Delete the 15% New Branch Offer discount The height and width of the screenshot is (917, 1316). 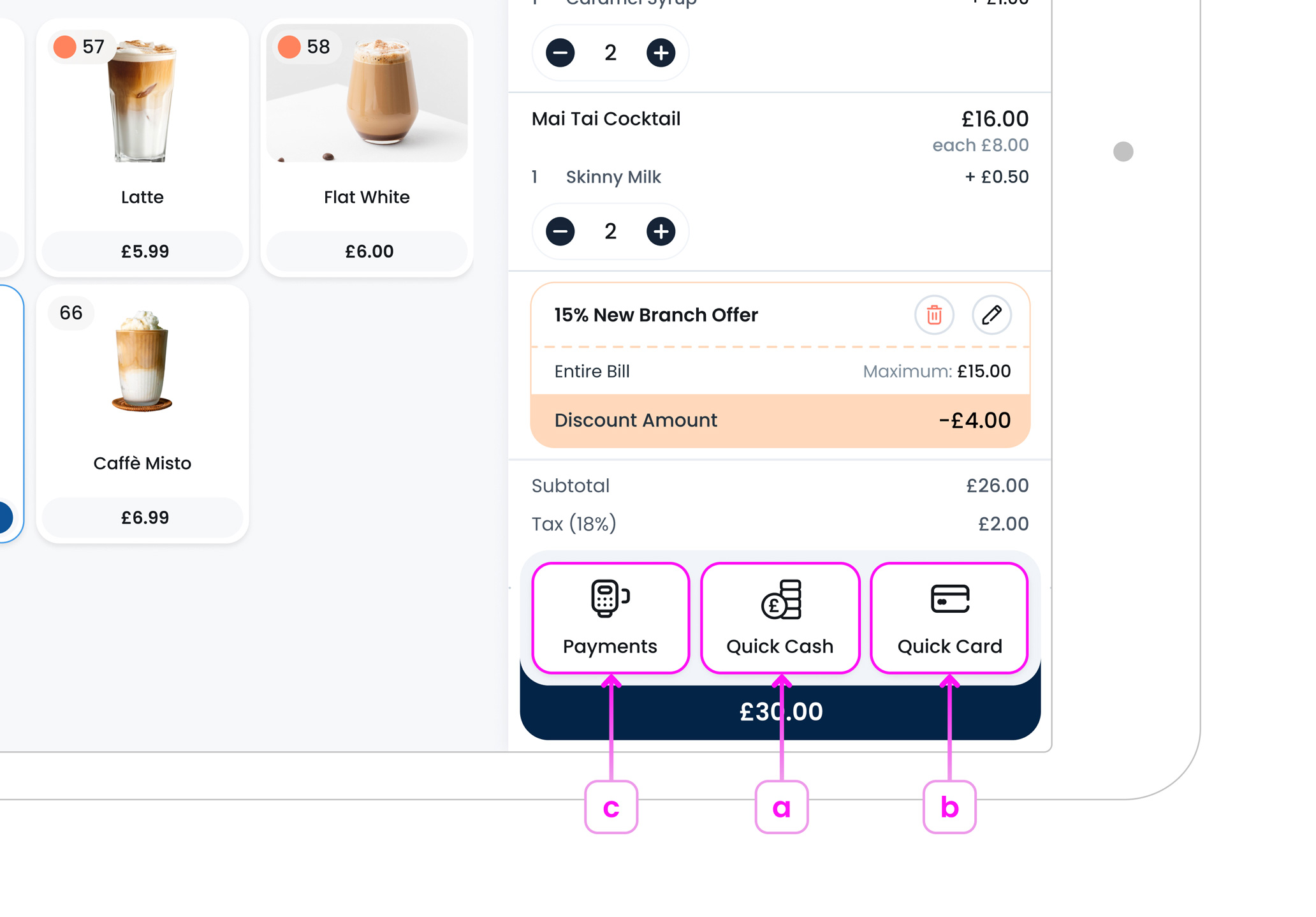click(933, 314)
